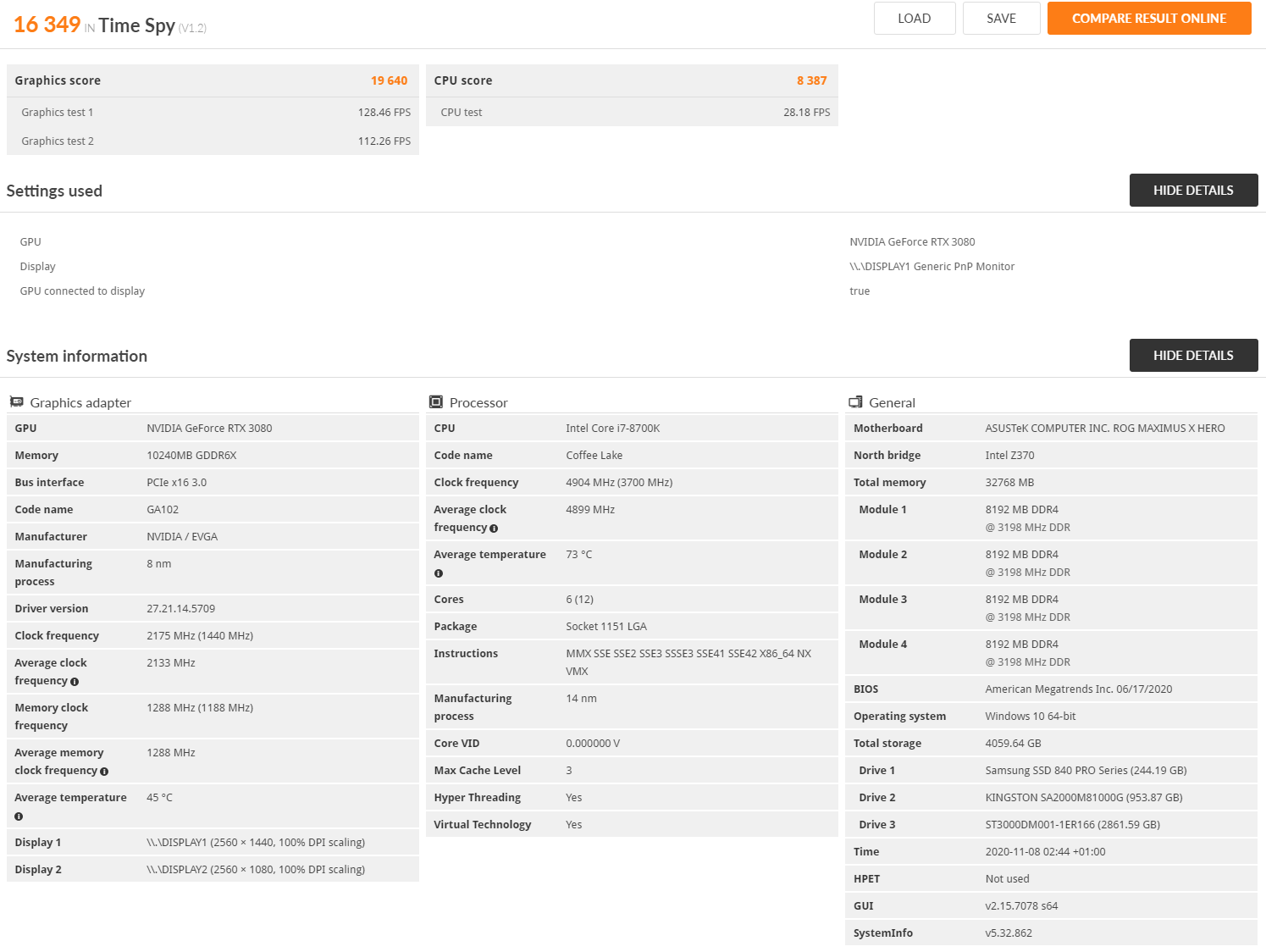Click the Instructions value MMX SSE SSE2

[x=688, y=661]
